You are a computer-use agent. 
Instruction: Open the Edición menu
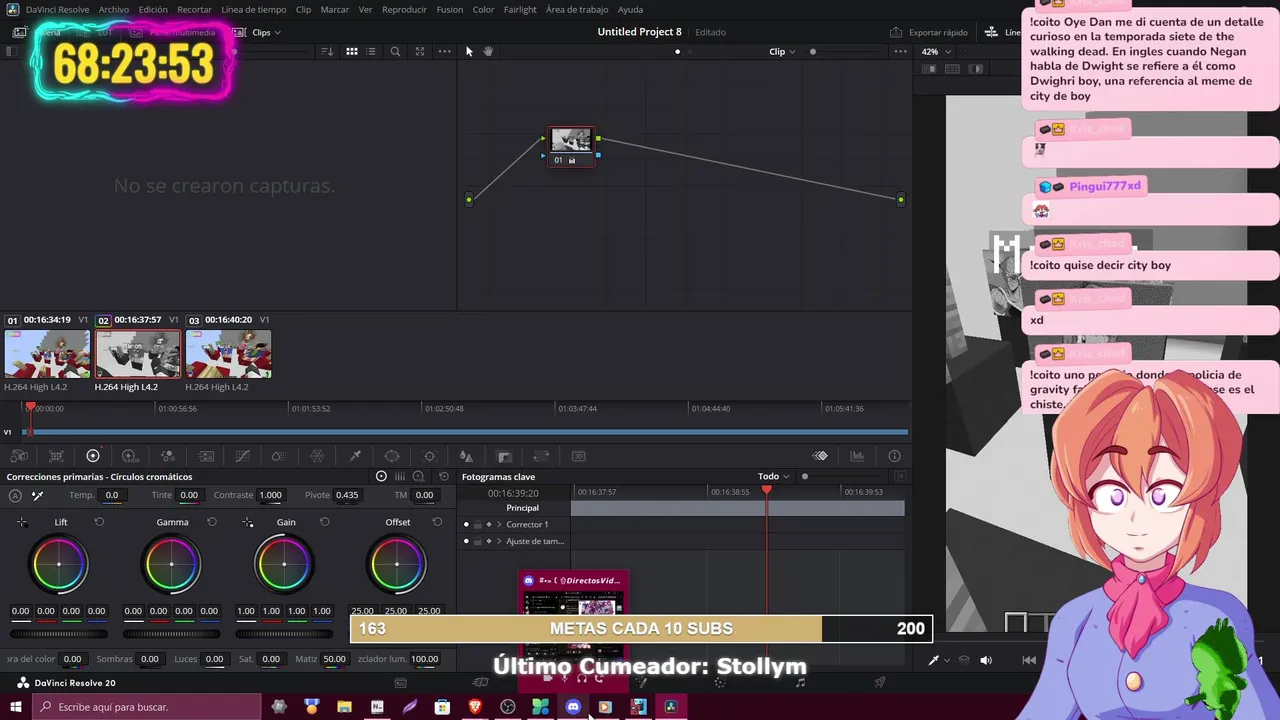click(153, 9)
